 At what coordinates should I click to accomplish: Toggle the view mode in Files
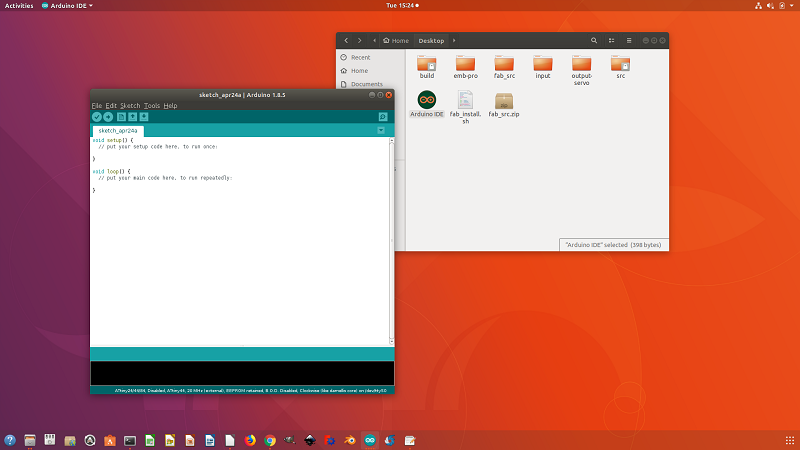pyautogui.click(x=611, y=40)
